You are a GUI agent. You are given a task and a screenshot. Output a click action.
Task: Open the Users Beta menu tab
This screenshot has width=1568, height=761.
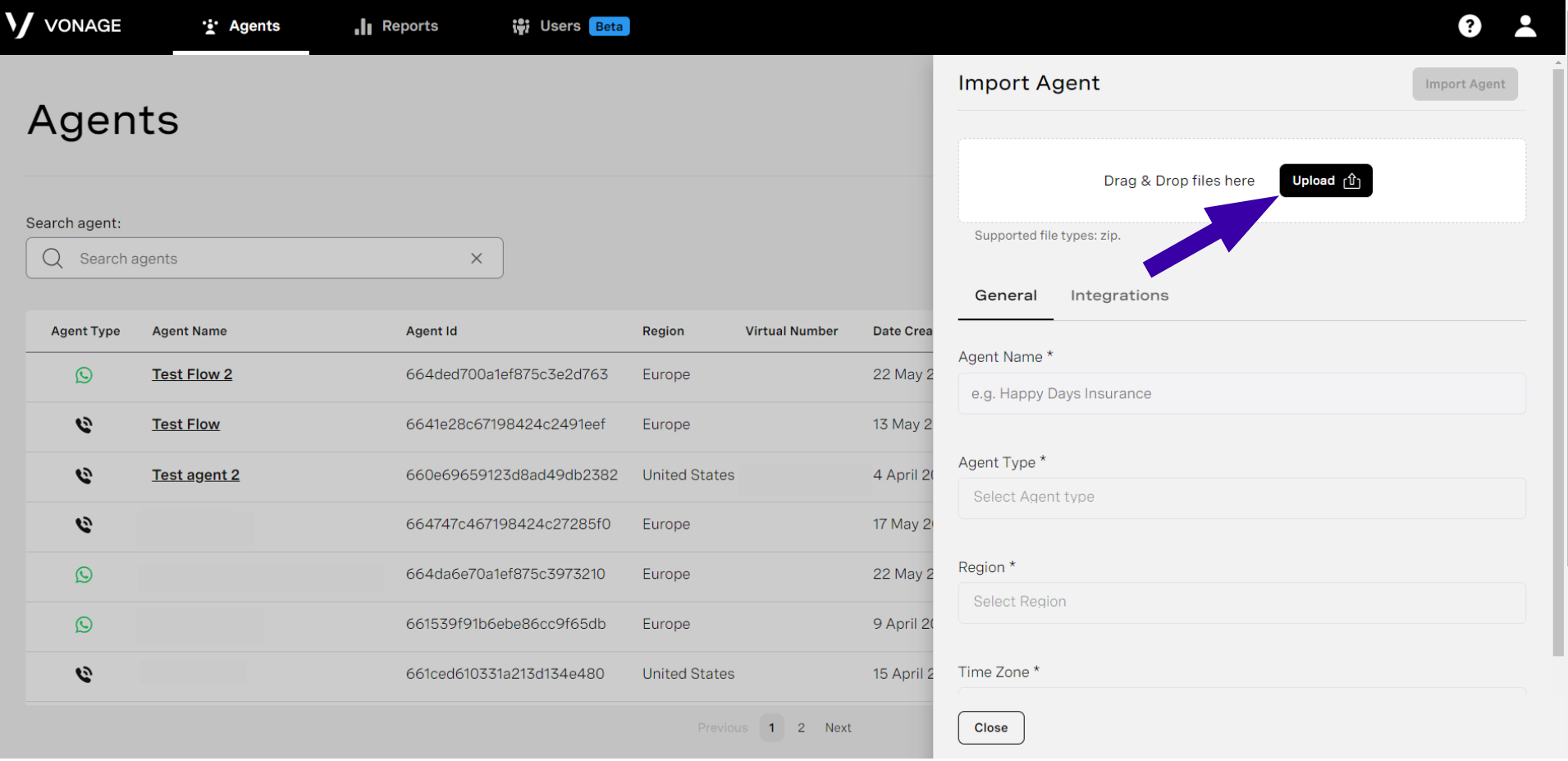tap(570, 26)
